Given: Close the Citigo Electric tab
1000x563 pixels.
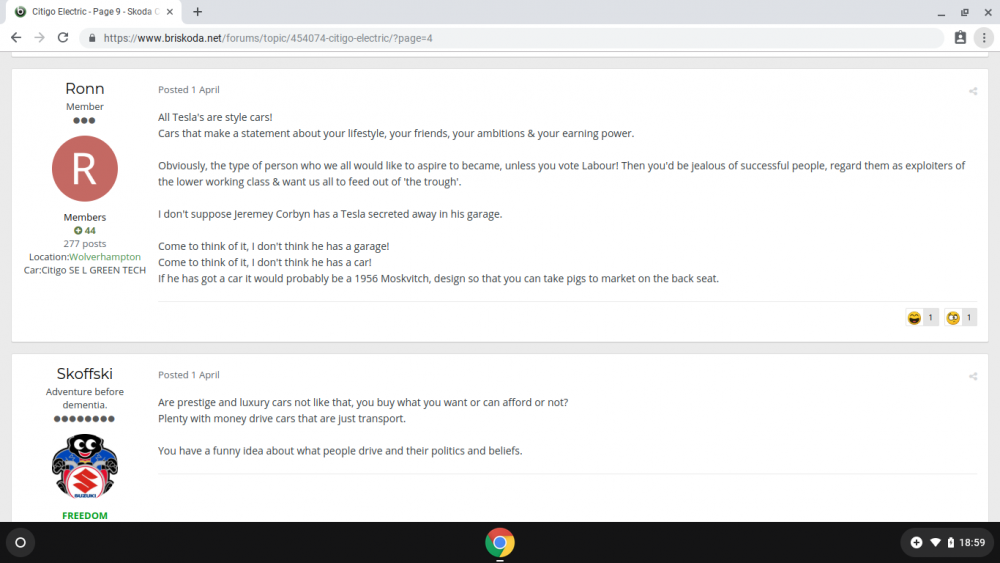Looking at the screenshot, I should [x=170, y=11].
